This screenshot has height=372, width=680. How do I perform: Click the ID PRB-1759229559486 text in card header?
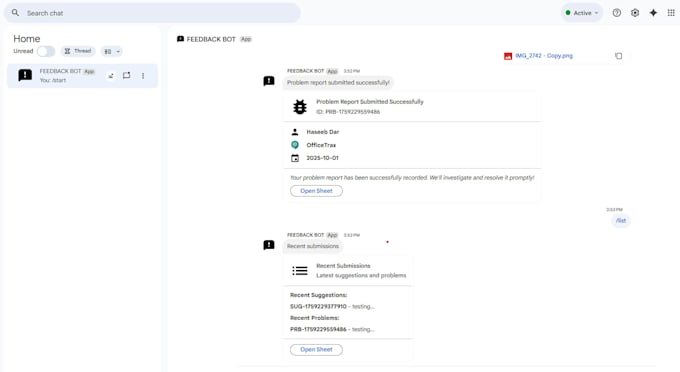click(348, 112)
